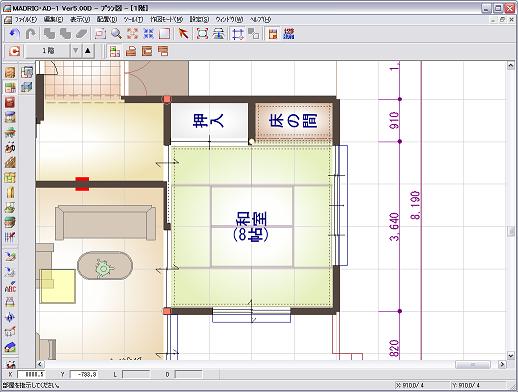Click the orange printer-like layer icon

point(131,51)
